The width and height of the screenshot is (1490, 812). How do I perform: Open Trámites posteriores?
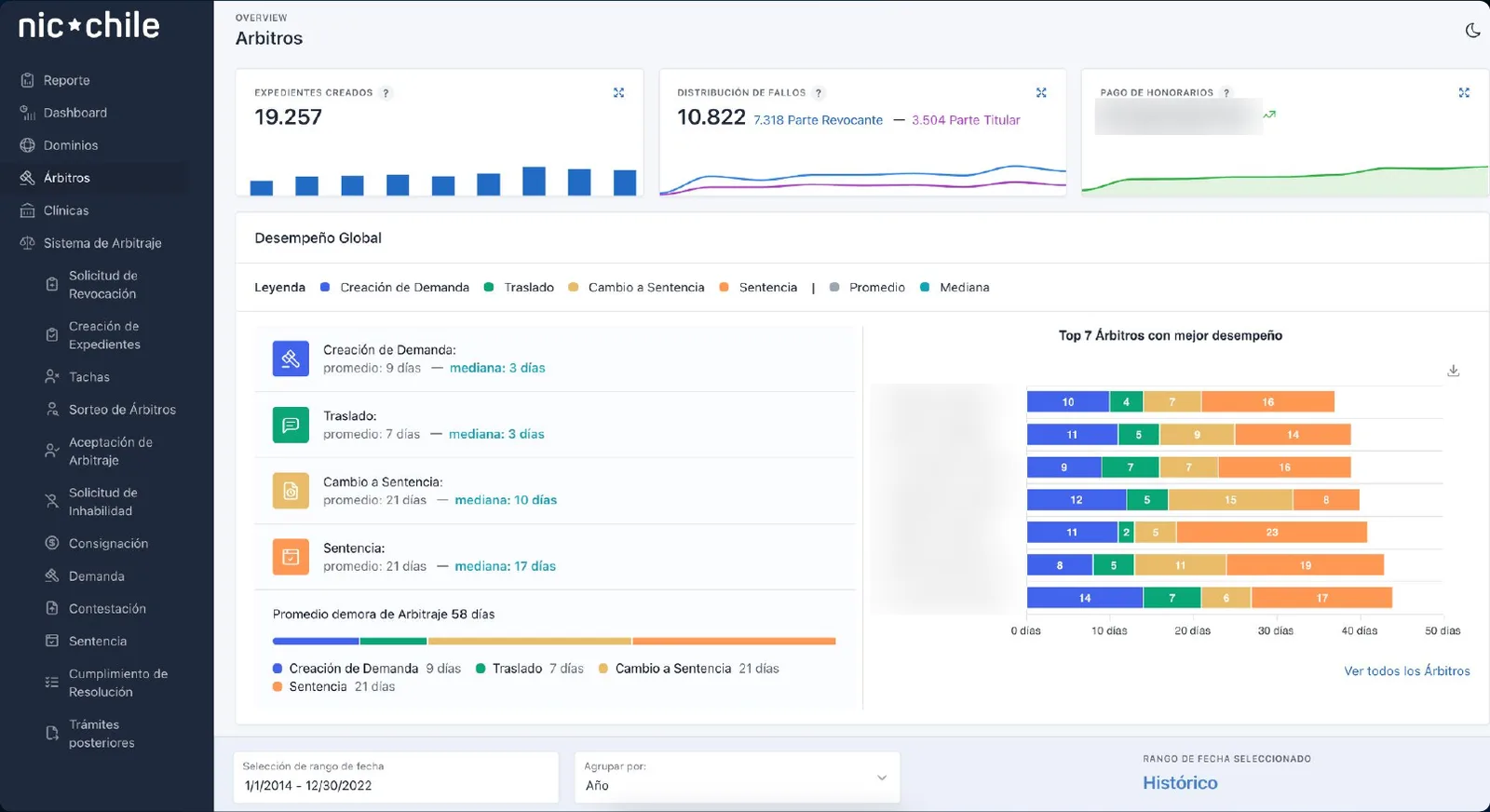click(x=102, y=734)
